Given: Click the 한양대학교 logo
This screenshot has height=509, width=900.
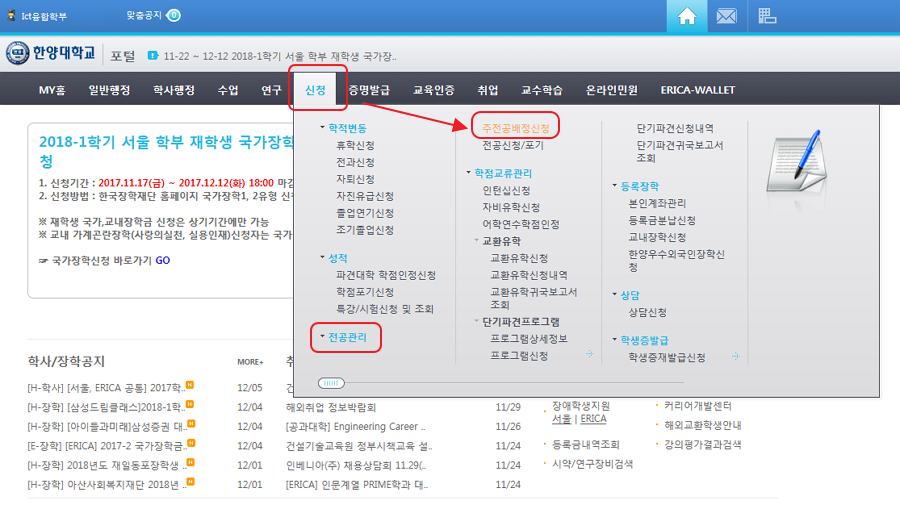Looking at the screenshot, I should (52, 54).
